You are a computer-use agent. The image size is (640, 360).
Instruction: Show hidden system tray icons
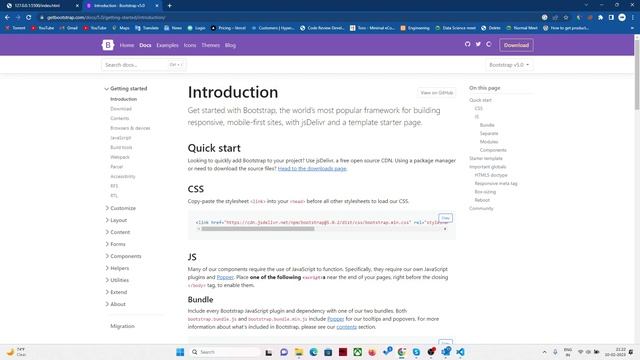pos(544,352)
